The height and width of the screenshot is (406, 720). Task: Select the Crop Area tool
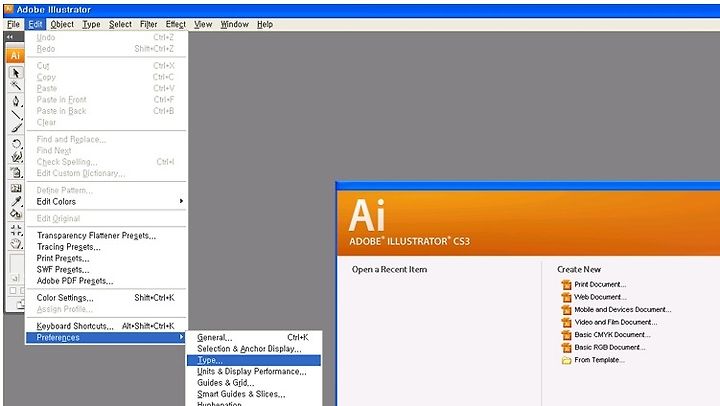coord(16,230)
